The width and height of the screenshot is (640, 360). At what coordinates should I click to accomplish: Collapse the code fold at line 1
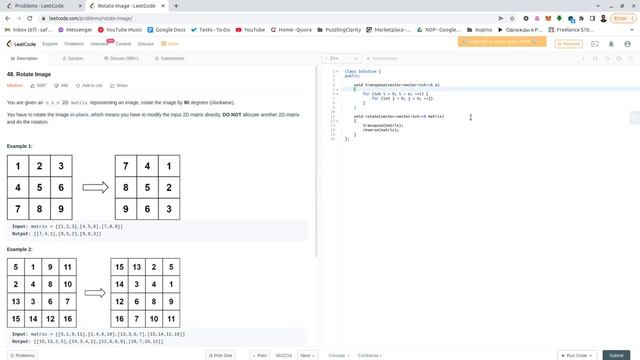338,71
